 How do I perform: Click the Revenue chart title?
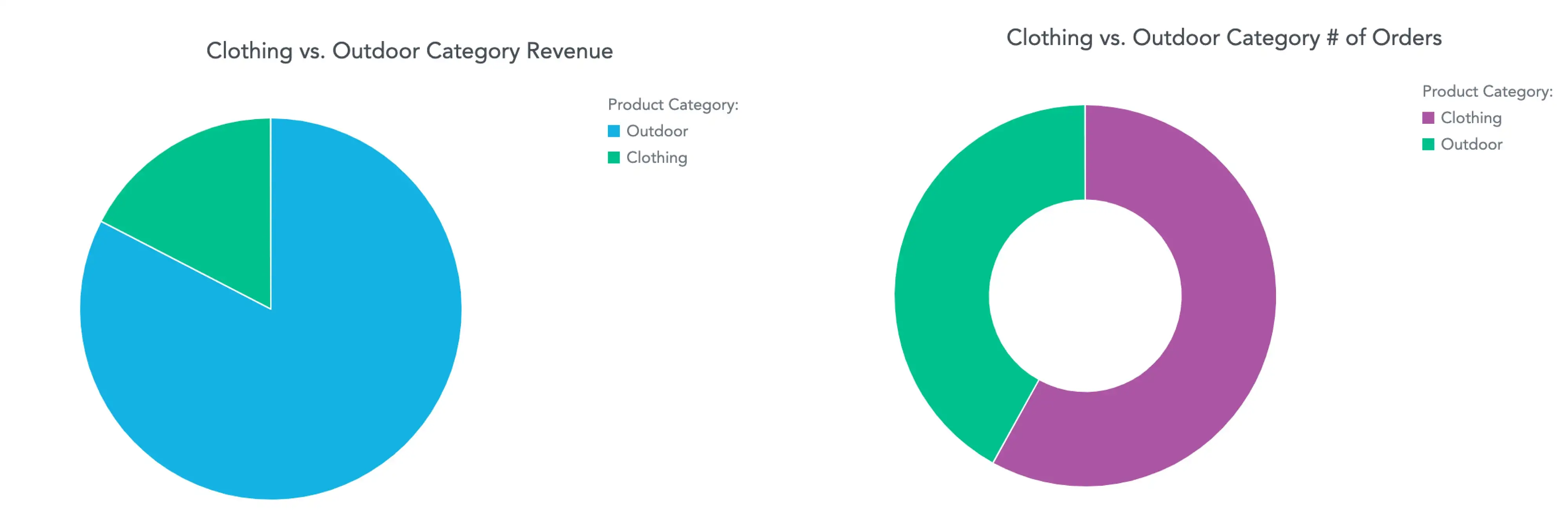410,52
